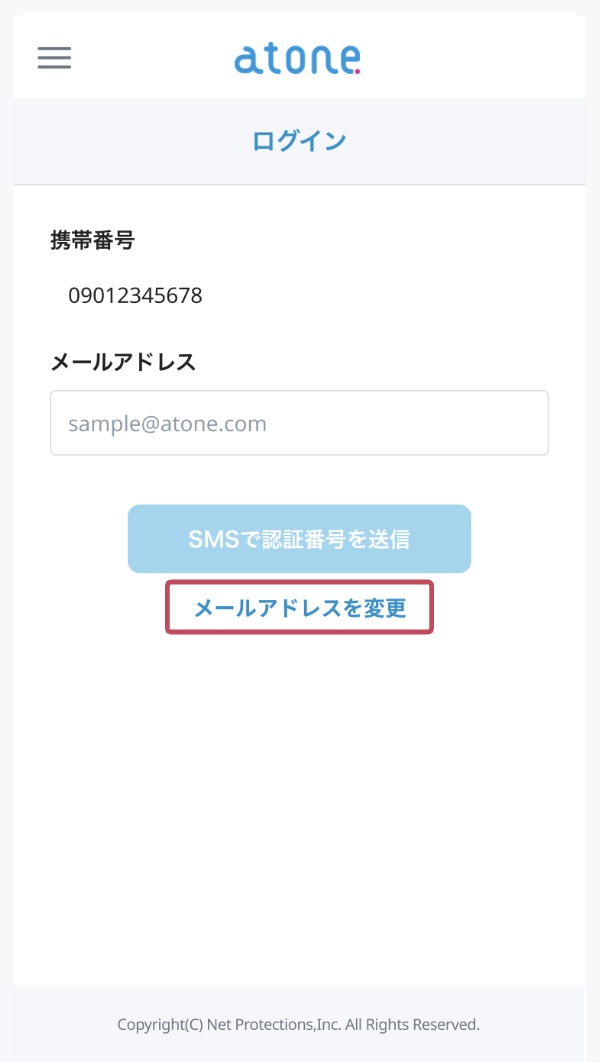The image size is (600, 1062).
Task: Click the メールアドレス field label
Action: pyautogui.click(x=122, y=362)
